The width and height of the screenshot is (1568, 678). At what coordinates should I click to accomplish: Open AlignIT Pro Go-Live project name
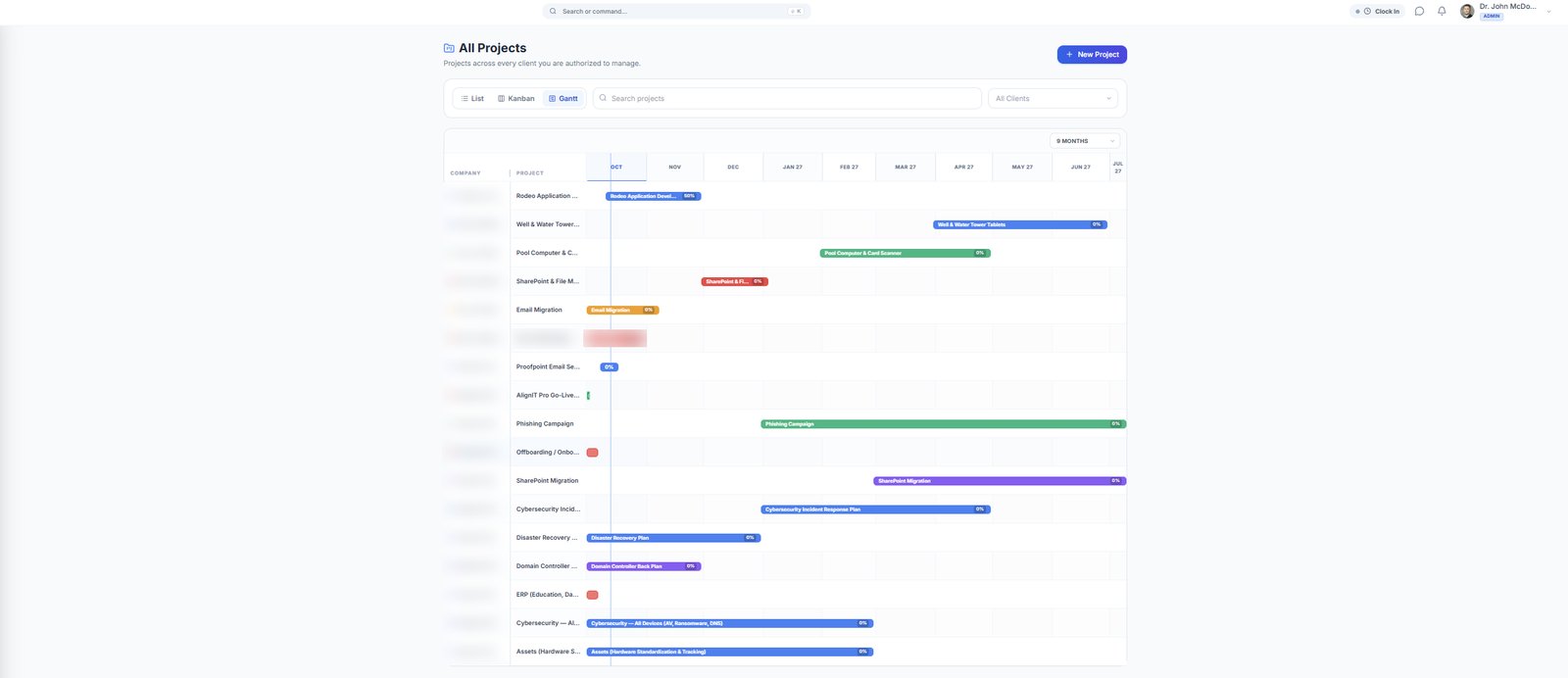coord(548,395)
